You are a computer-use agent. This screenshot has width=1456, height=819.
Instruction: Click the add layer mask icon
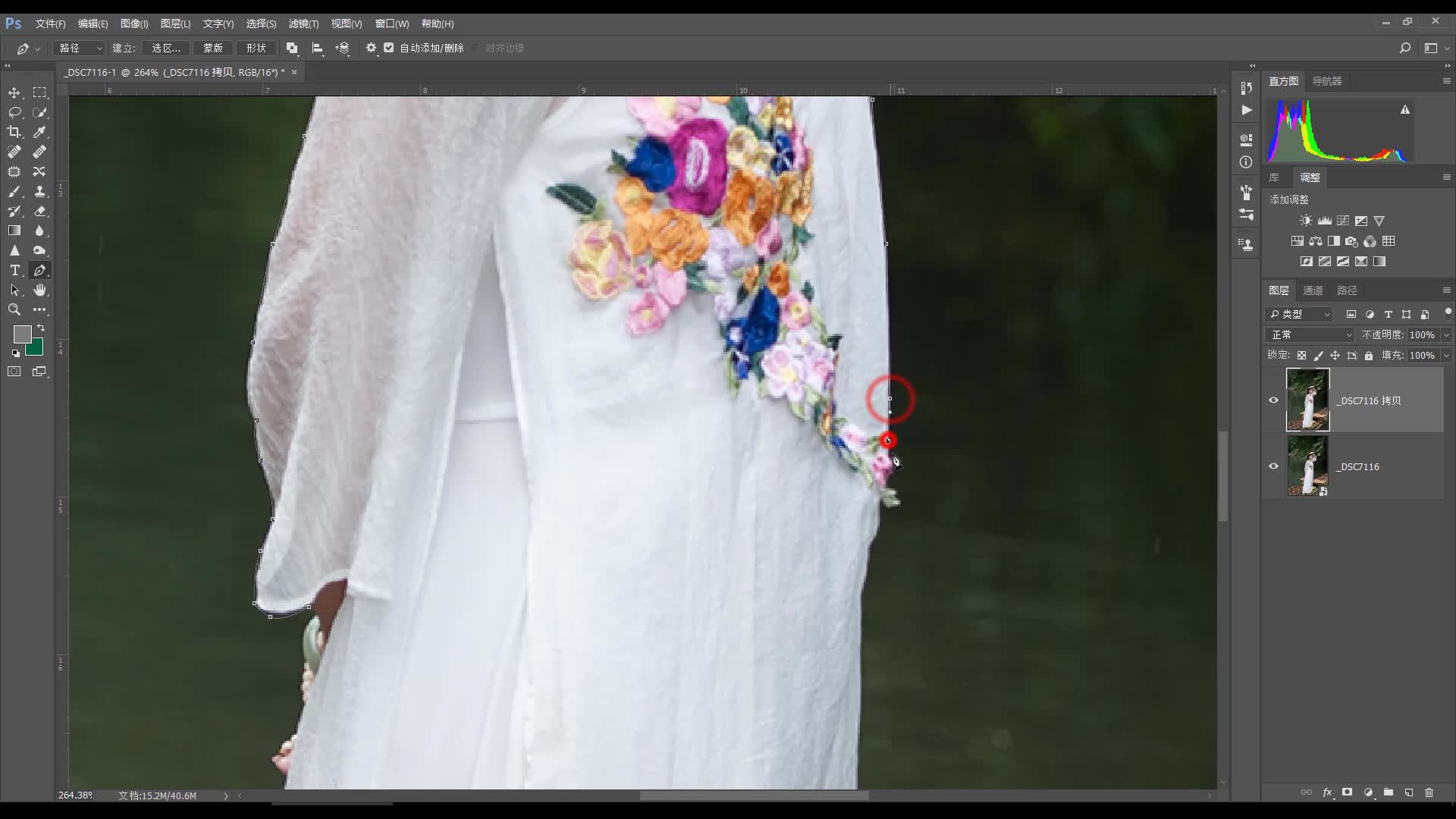pyautogui.click(x=1347, y=792)
